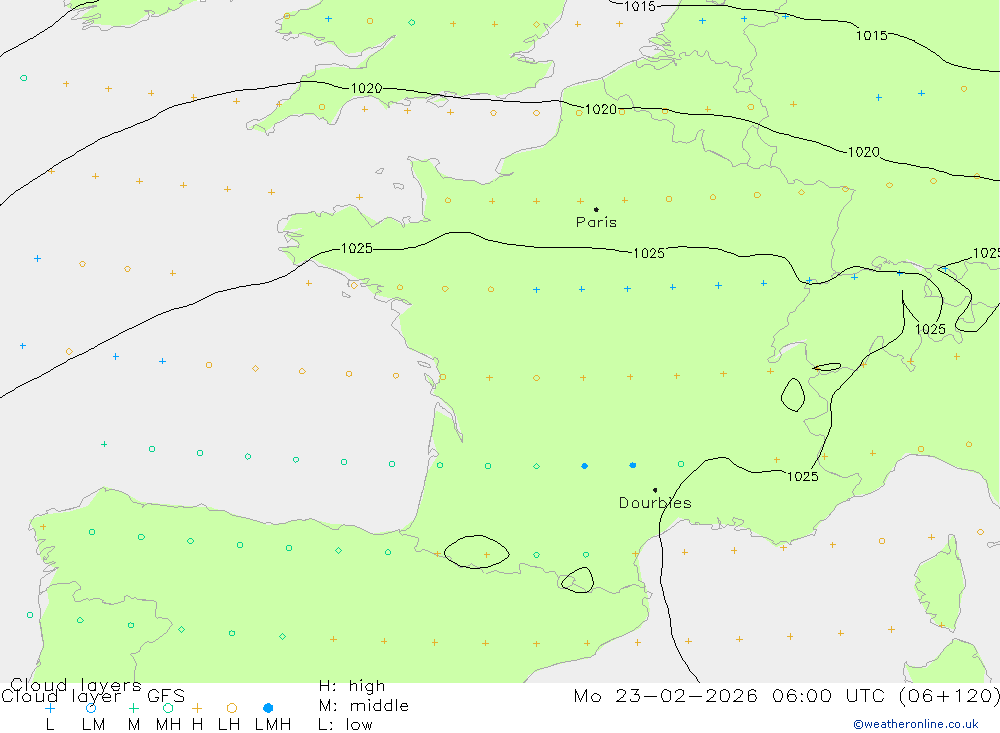Select the 'Paris' city label
The width and height of the screenshot is (1000, 733).
pyautogui.click(x=596, y=222)
